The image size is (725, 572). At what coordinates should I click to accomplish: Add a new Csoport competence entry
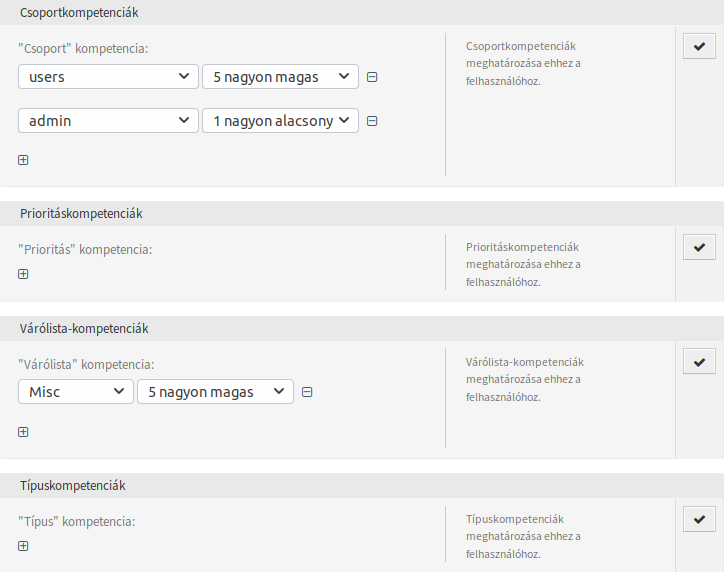coord(23,160)
